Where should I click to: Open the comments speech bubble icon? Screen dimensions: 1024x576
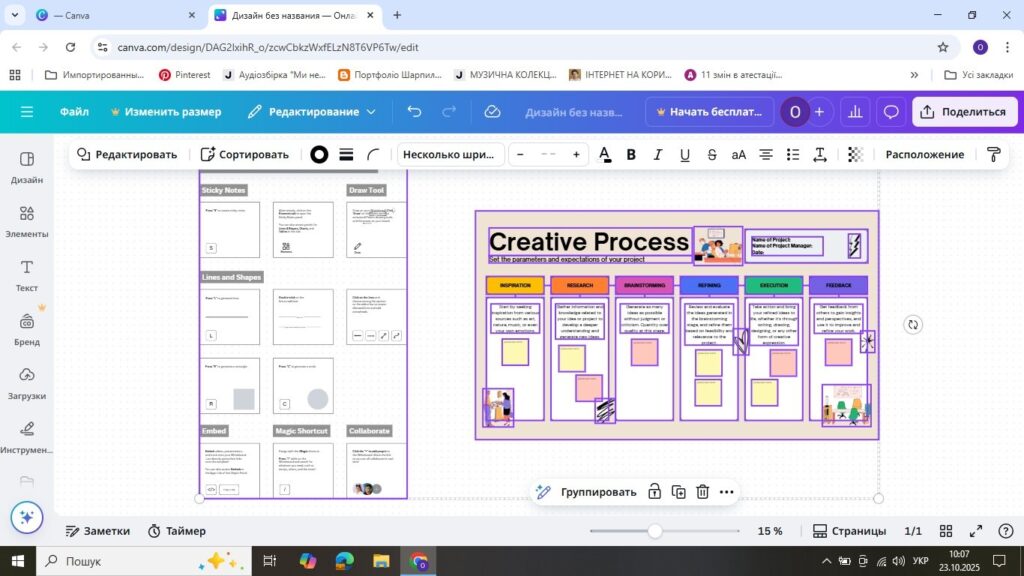coord(891,112)
